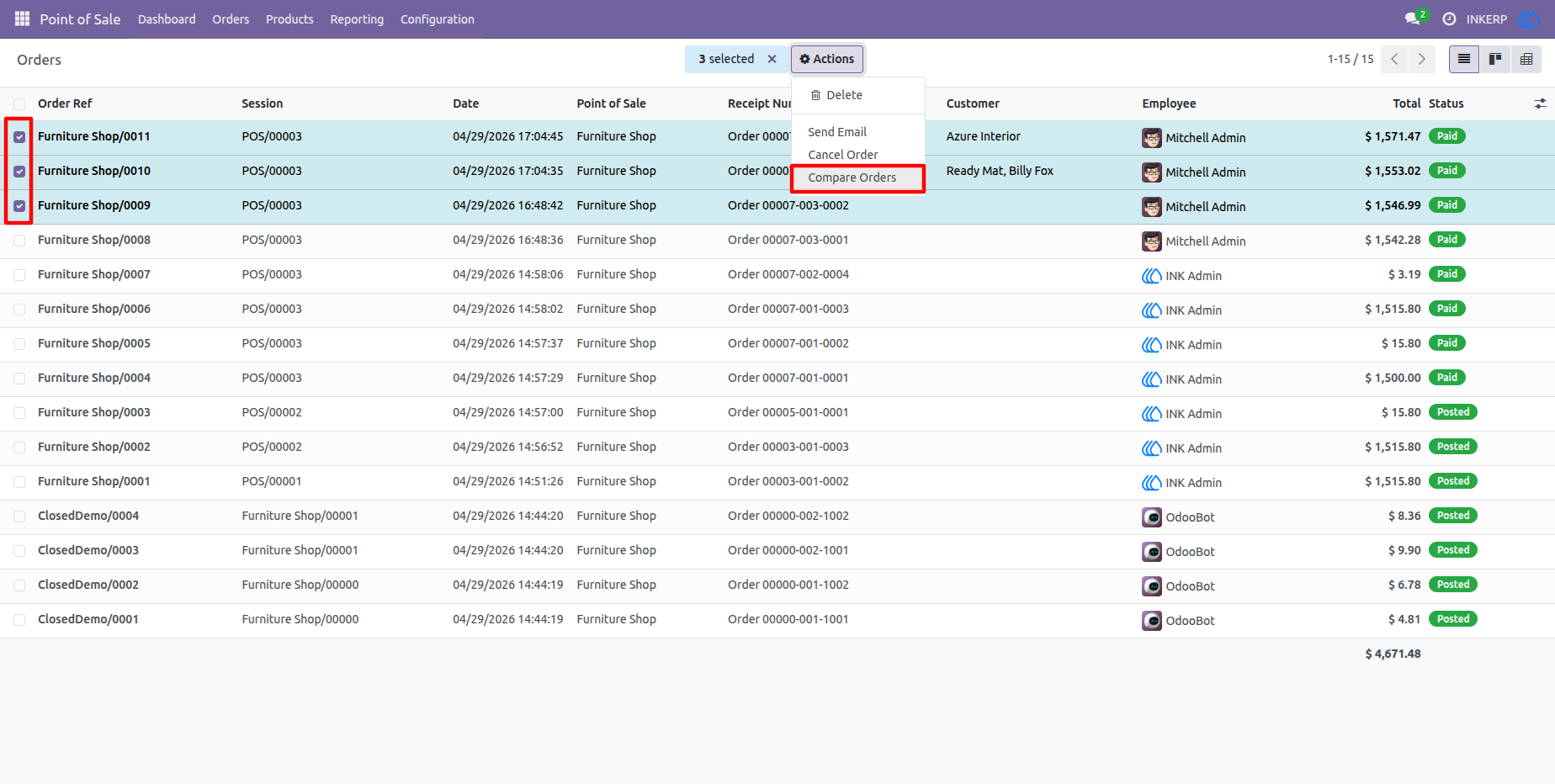Open optional columns adjust icon

pos(1540,103)
